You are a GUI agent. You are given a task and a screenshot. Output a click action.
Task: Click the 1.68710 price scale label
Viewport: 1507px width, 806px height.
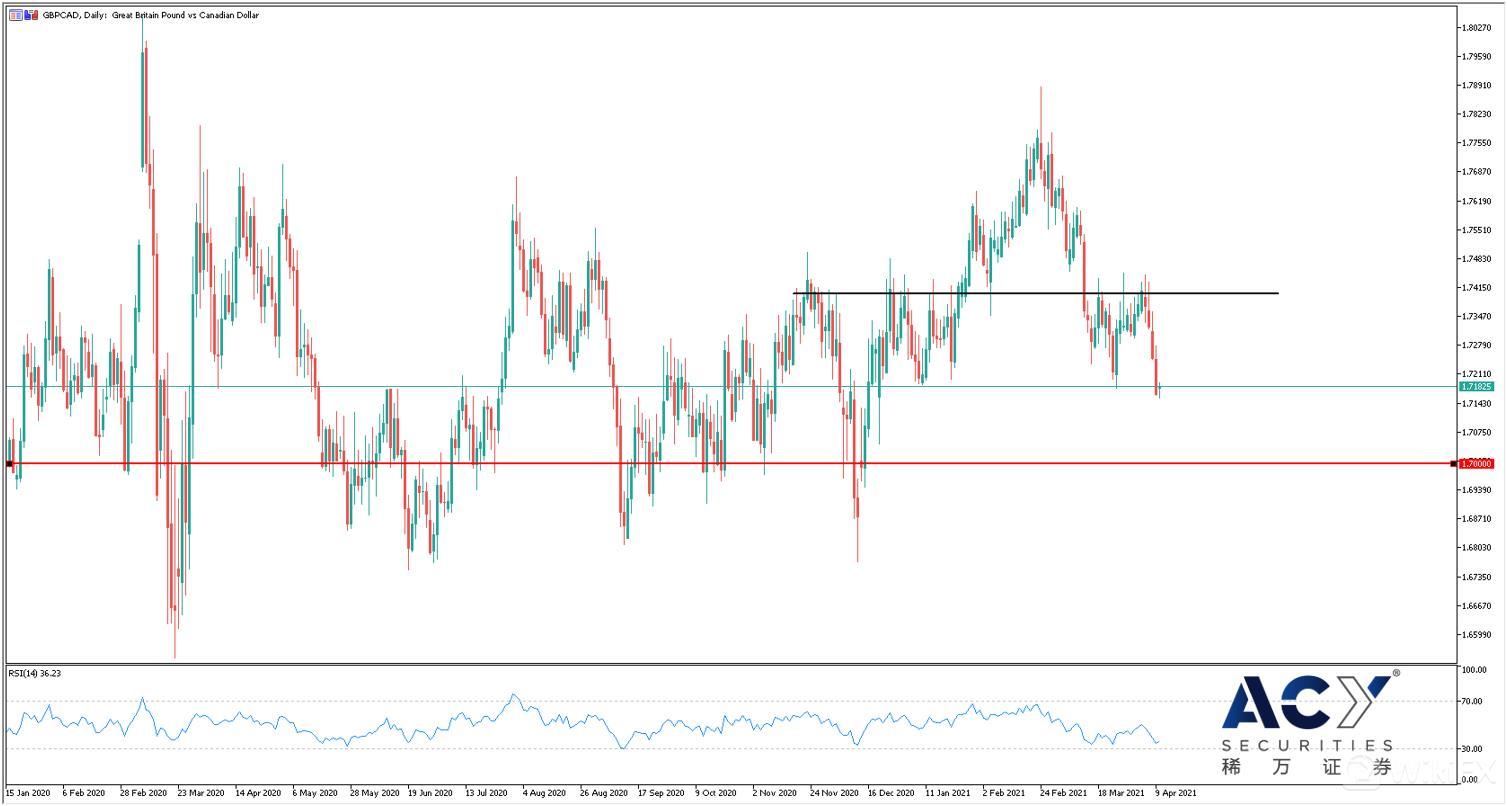(1476, 519)
